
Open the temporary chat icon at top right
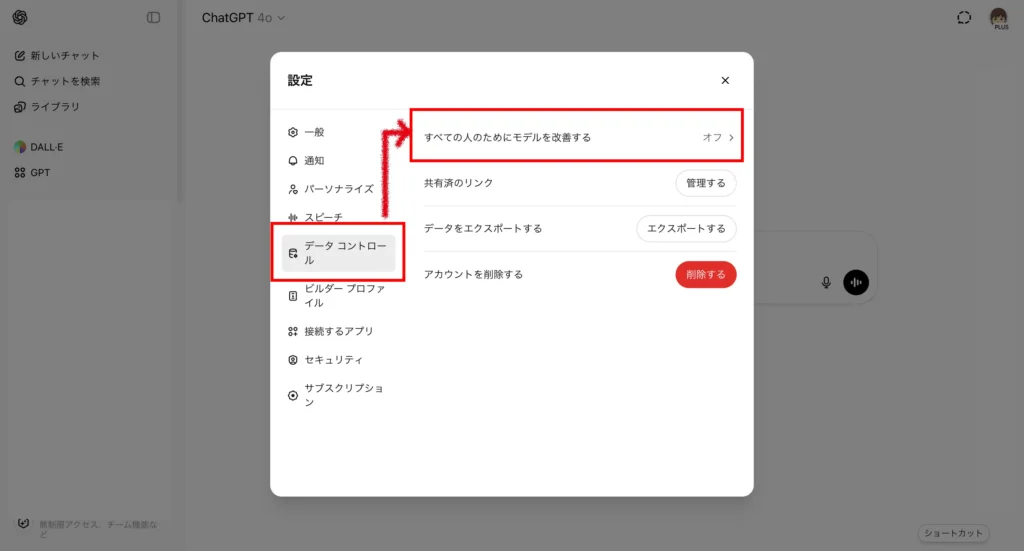click(964, 18)
